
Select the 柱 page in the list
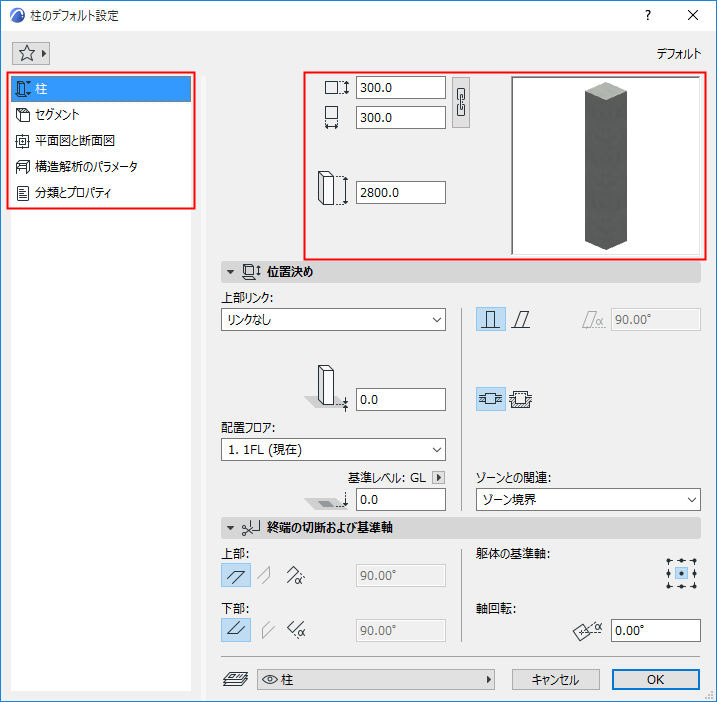[101, 89]
